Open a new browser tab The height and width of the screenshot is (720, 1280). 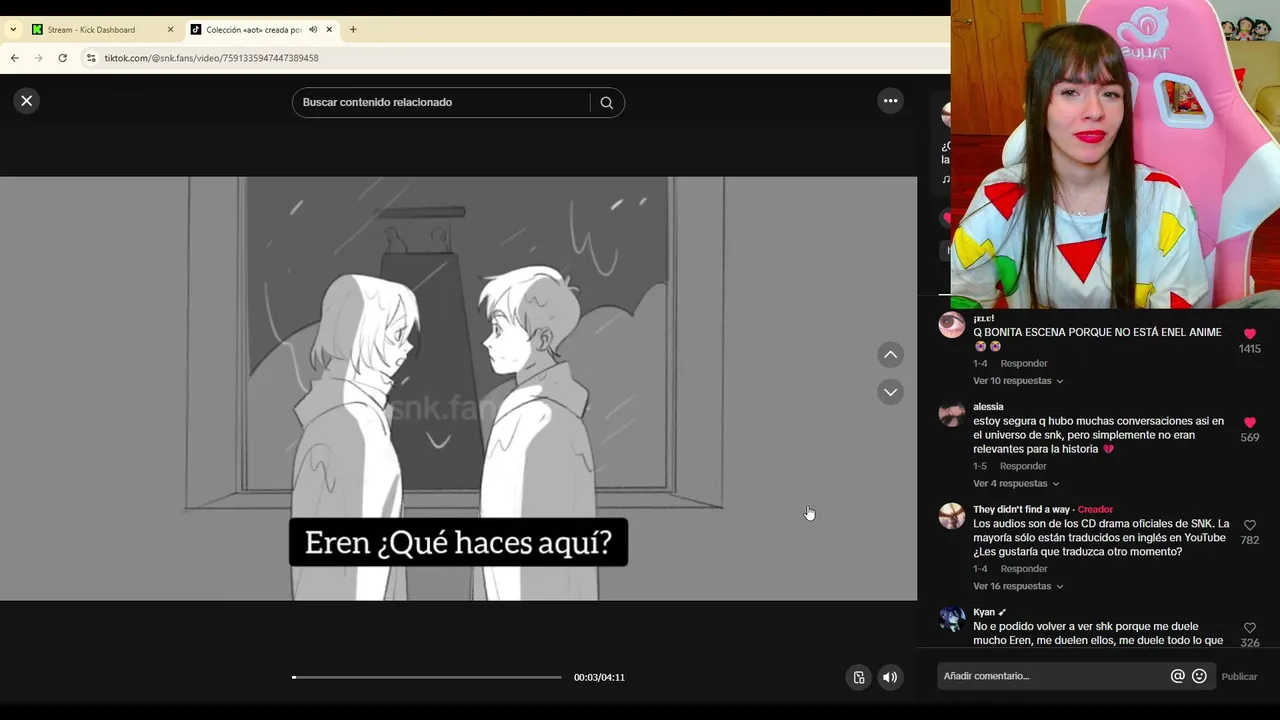353,30
